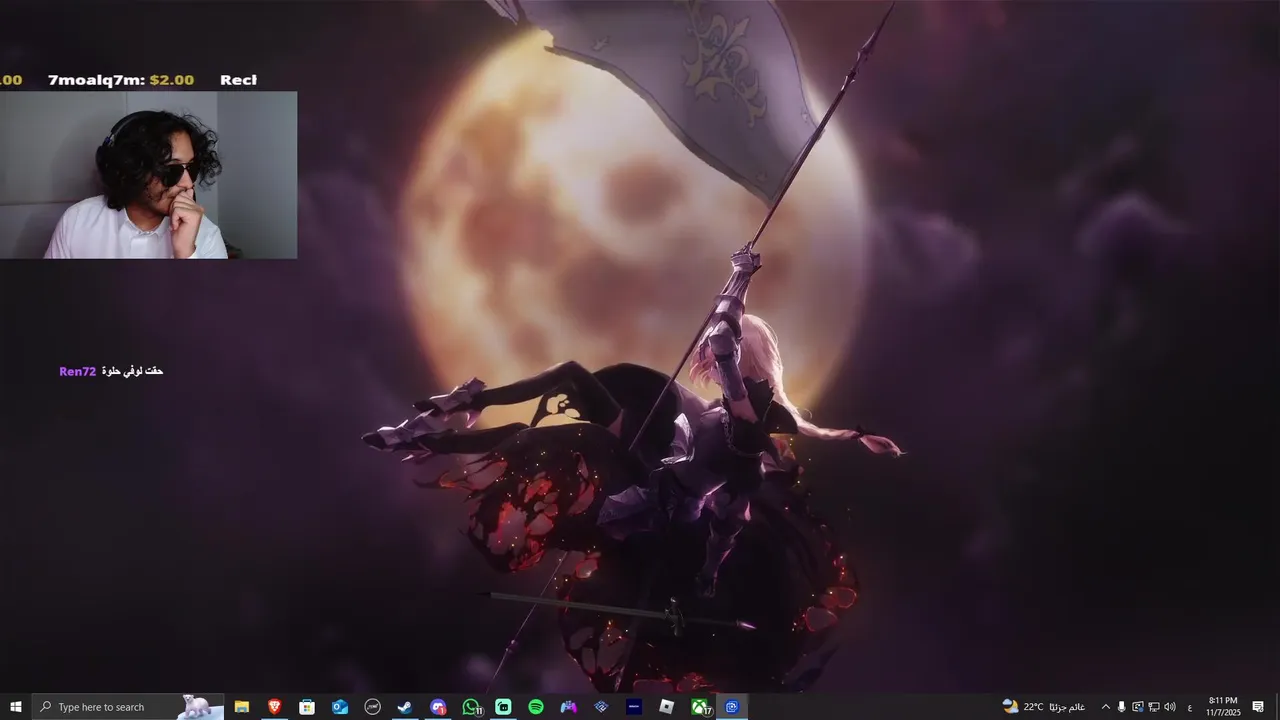1280x720 pixels.
Task: Open Microsoft Store from the taskbar
Action: tap(307, 707)
